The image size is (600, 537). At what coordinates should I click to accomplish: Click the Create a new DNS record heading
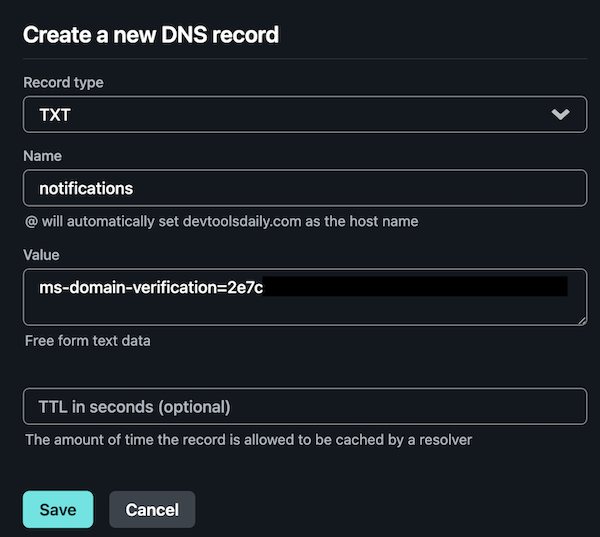(x=150, y=36)
